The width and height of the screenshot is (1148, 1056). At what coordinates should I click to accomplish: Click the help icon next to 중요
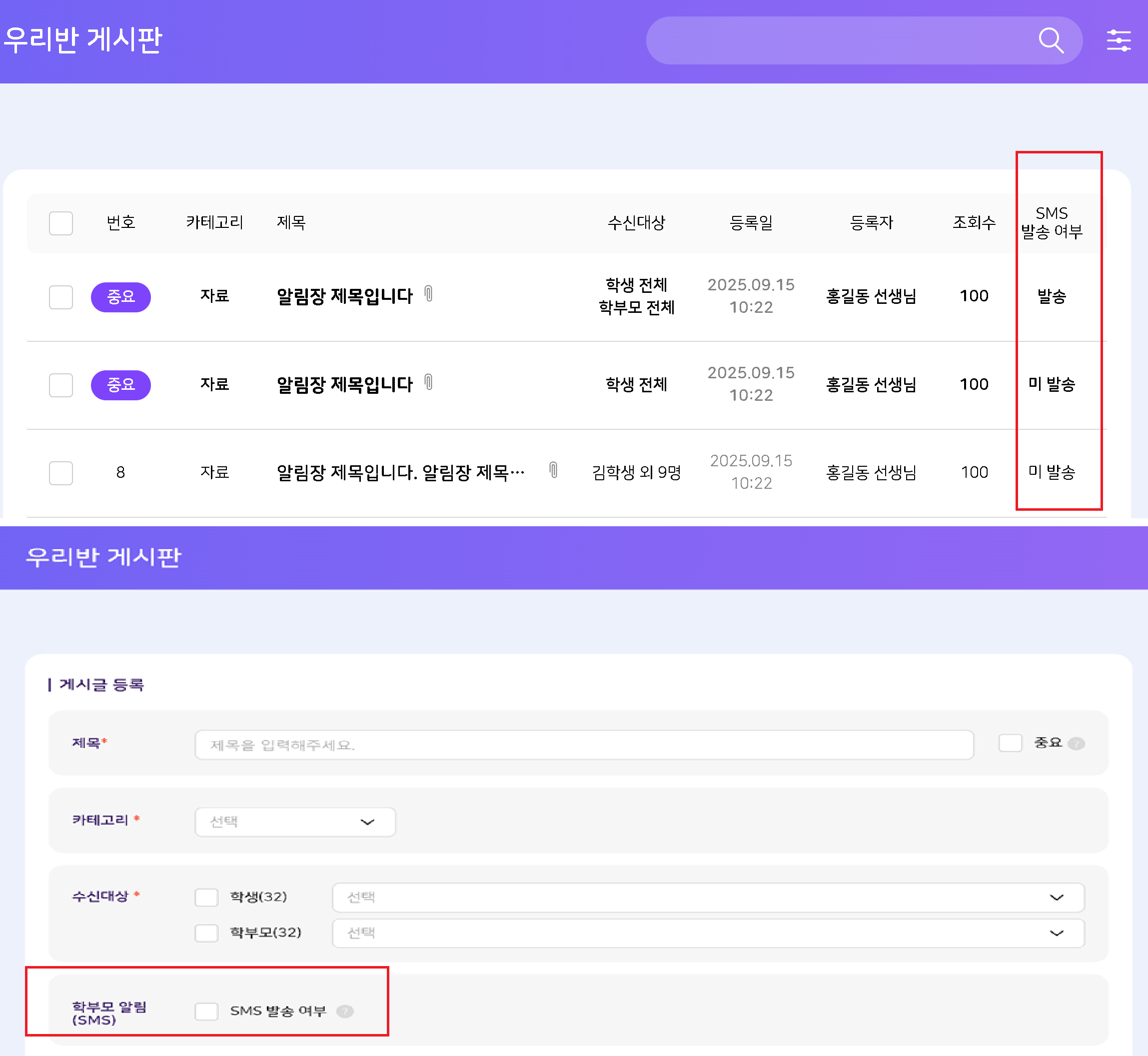pos(1076,744)
